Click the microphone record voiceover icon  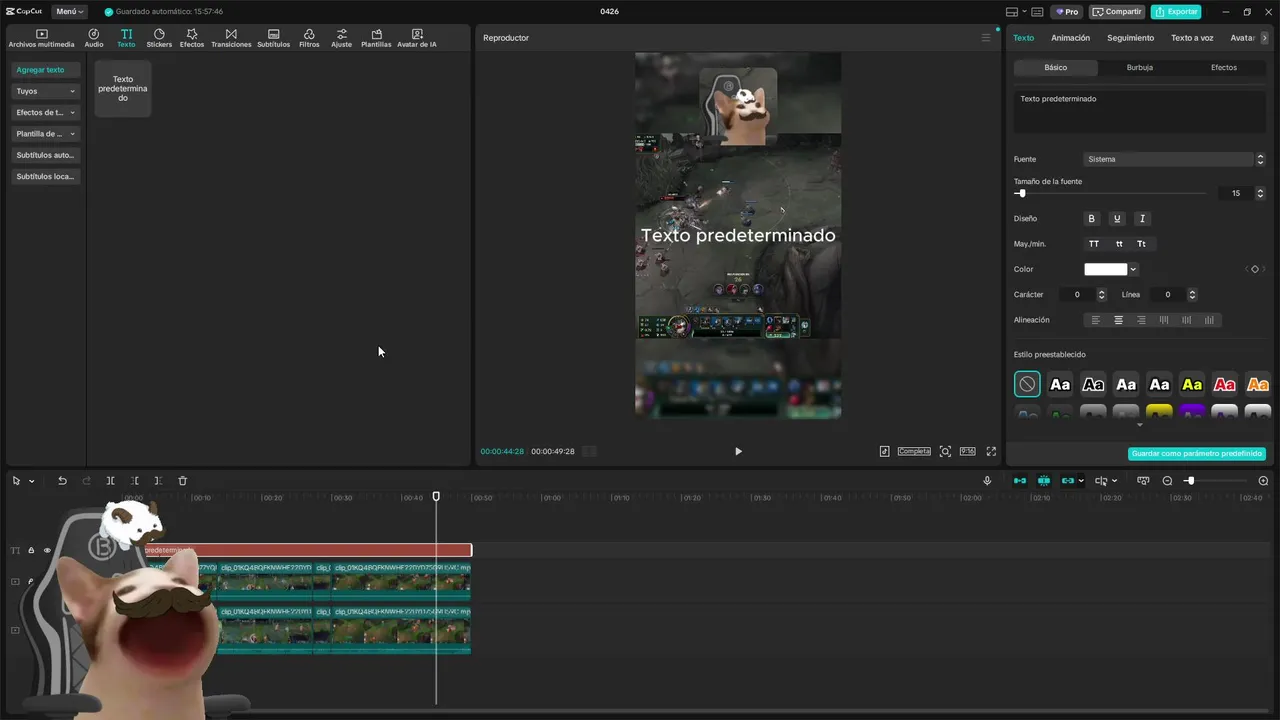click(x=987, y=481)
